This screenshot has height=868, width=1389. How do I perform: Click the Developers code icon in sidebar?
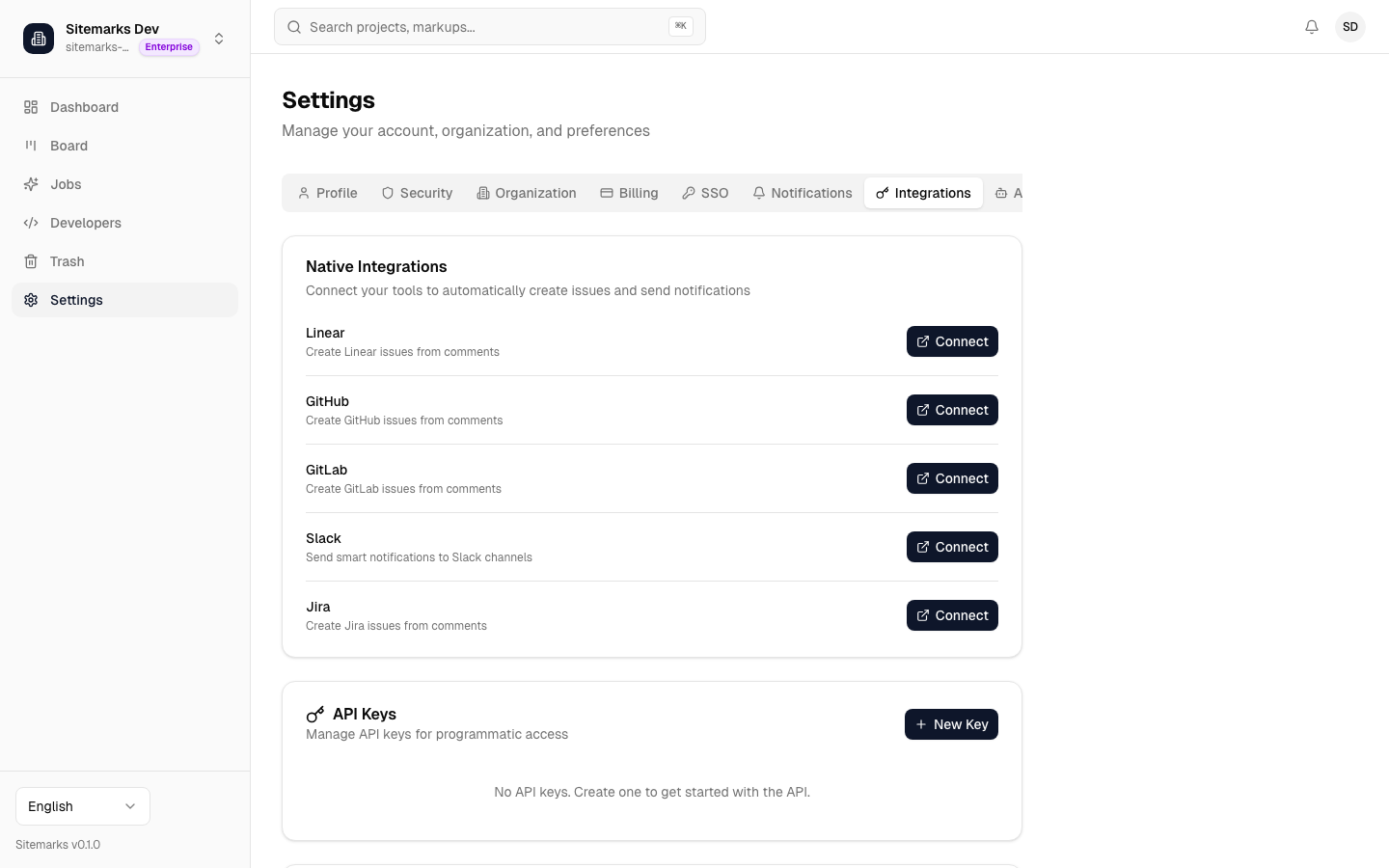tap(32, 223)
